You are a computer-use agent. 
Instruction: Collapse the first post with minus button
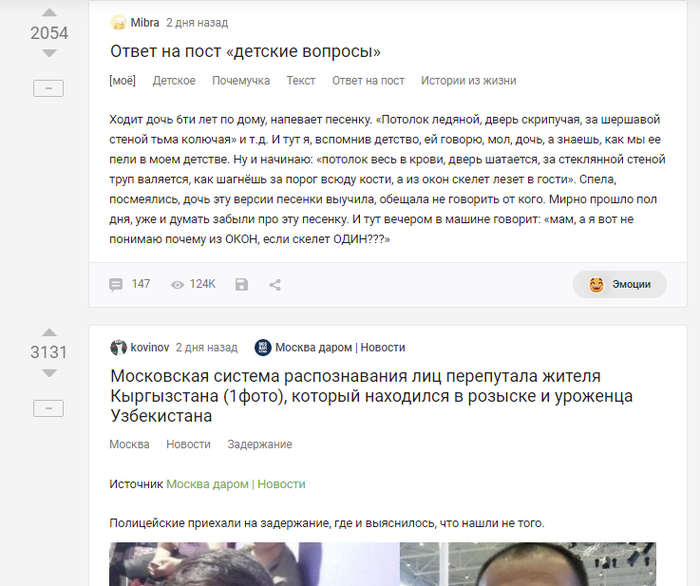coord(49,88)
